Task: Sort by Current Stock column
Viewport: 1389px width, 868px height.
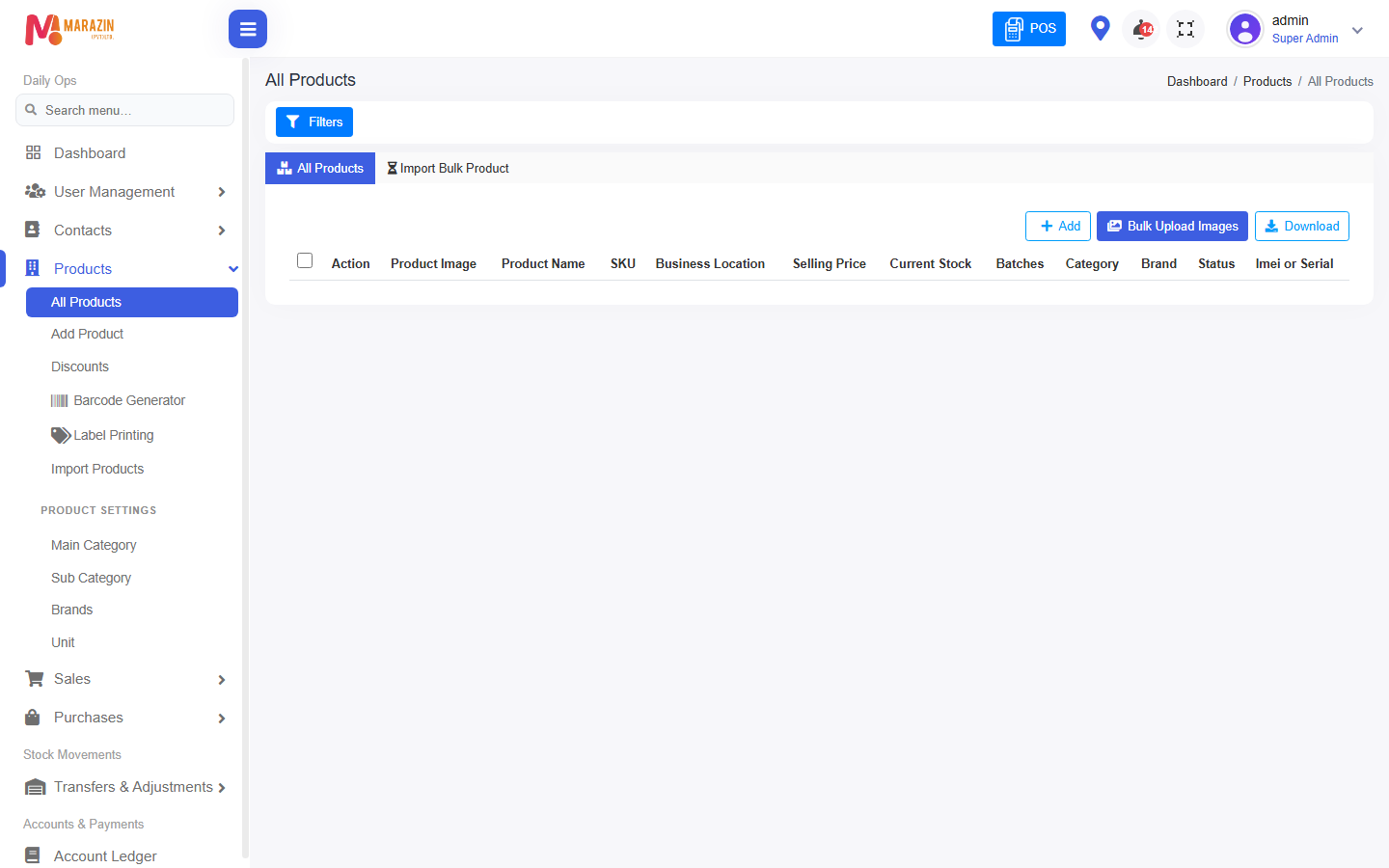Action: tap(931, 263)
